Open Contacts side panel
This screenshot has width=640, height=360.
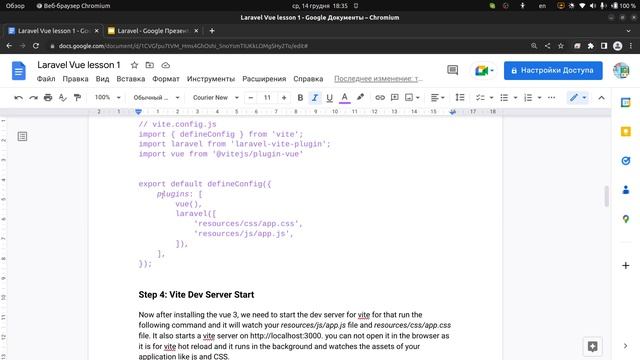point(625,190)
